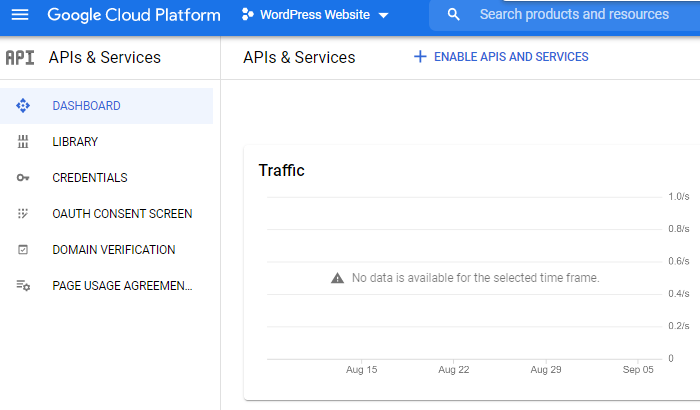Click the 0.6/s axis value

[x=679, y=261]
